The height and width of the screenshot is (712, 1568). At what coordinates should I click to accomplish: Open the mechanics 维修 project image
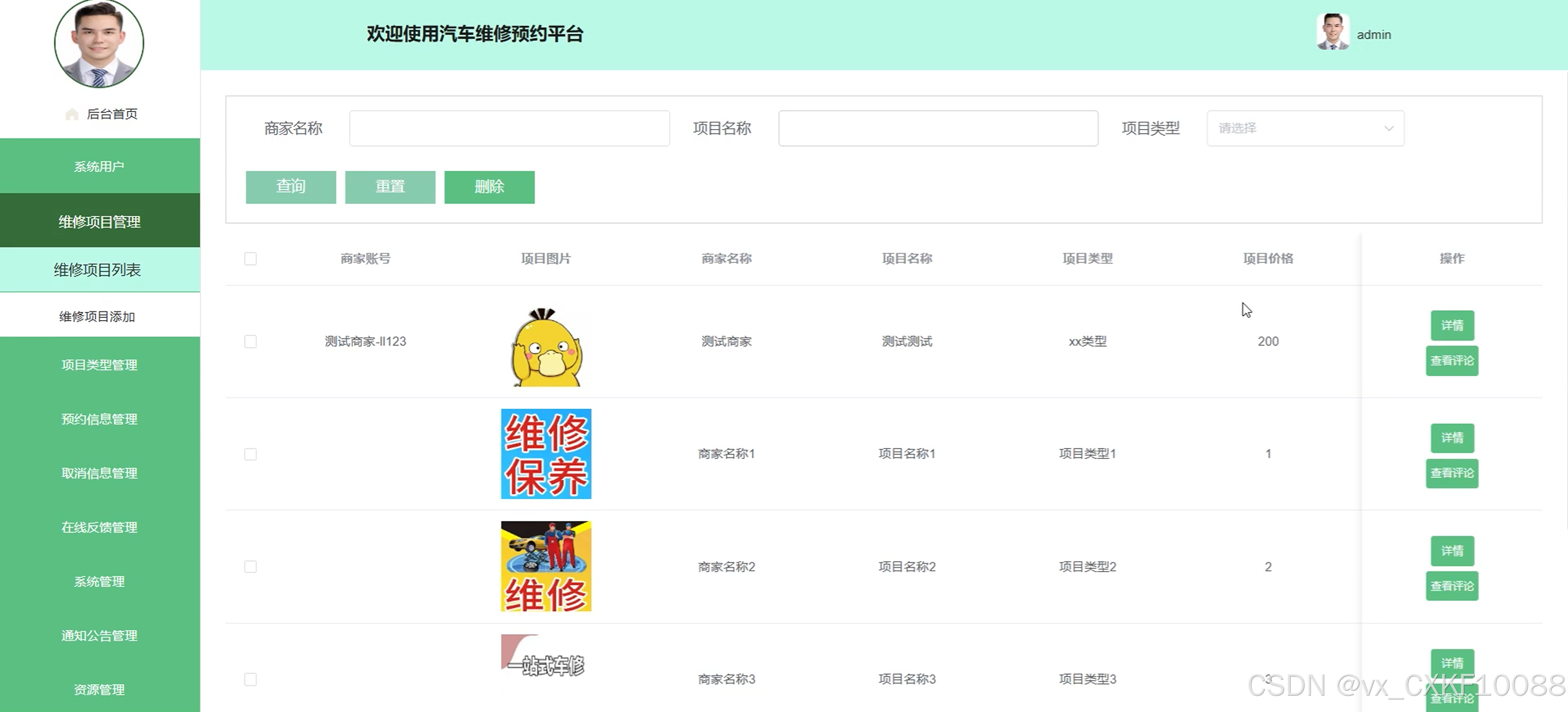[546, 567]
